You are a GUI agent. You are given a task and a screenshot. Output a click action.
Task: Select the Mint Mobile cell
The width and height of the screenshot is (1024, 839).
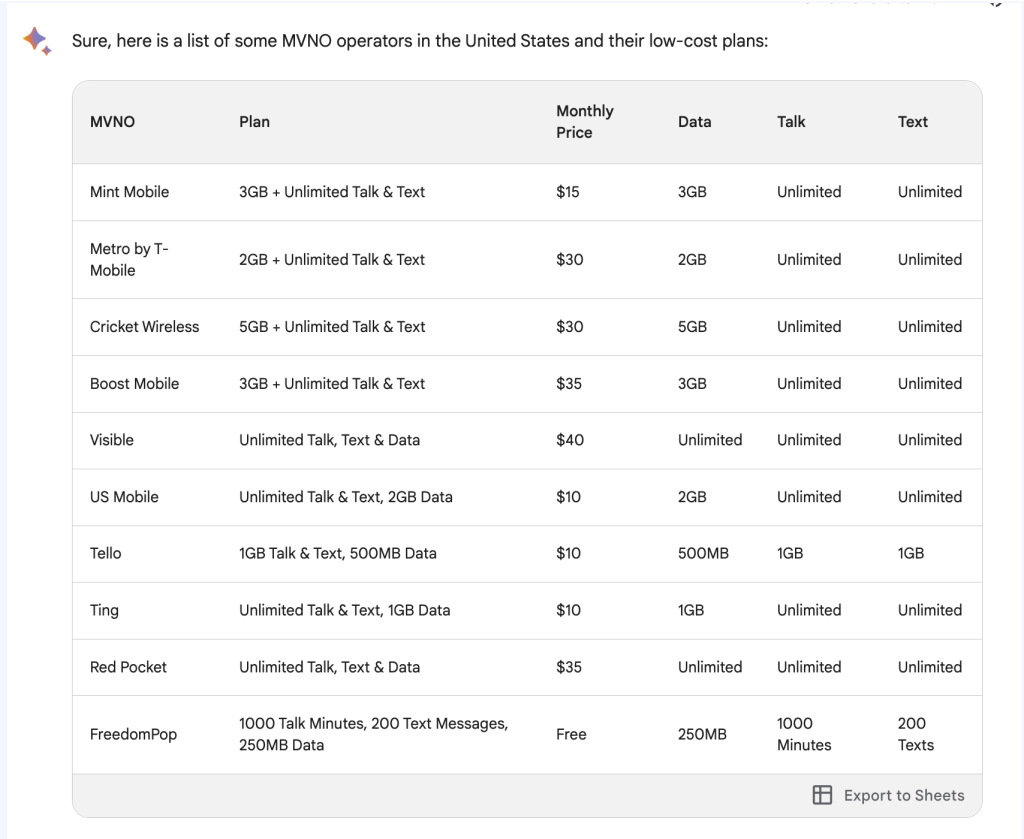pos(129,192)
